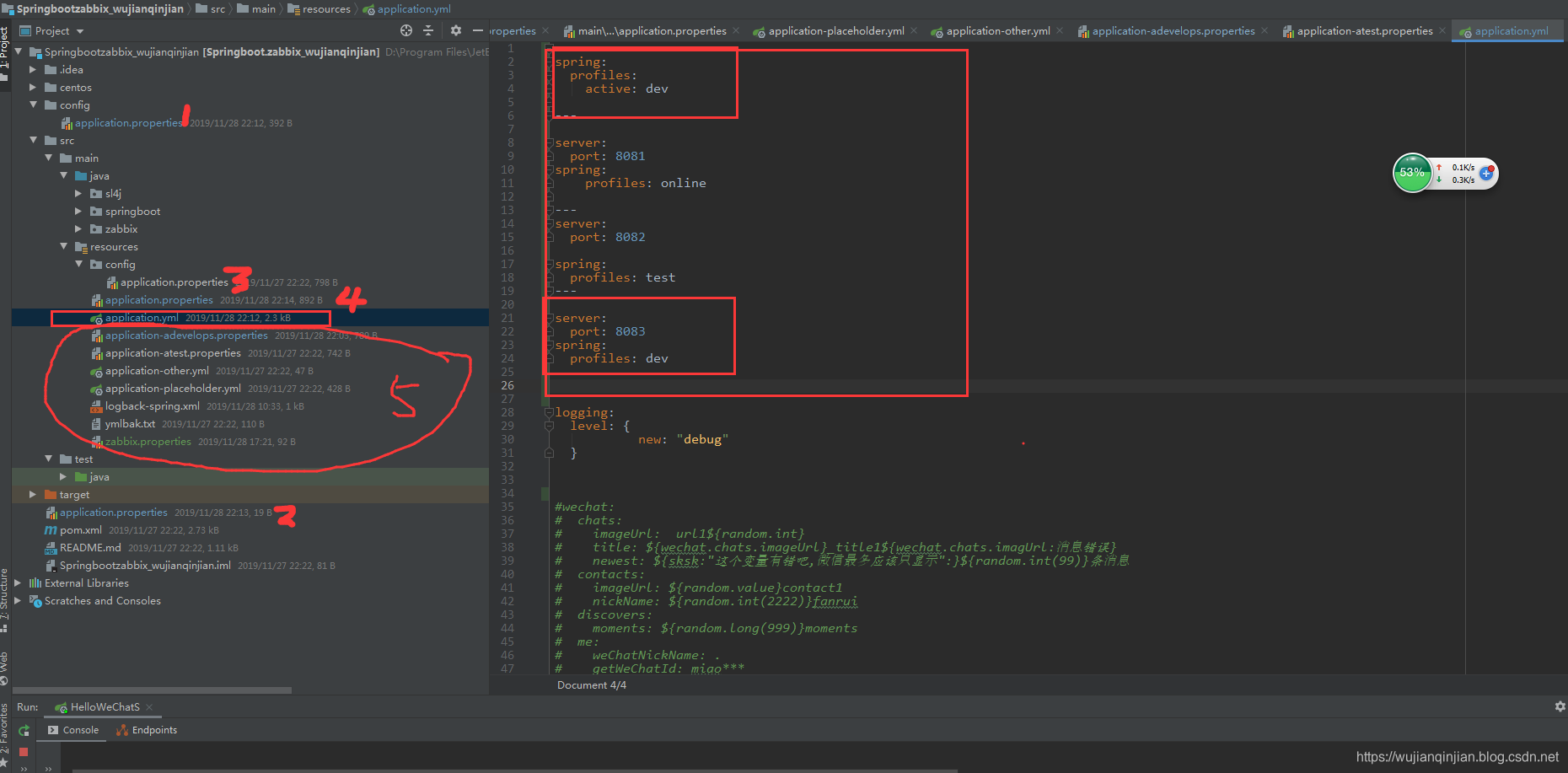Open Run panel settings gear

tap(1560, 706)
